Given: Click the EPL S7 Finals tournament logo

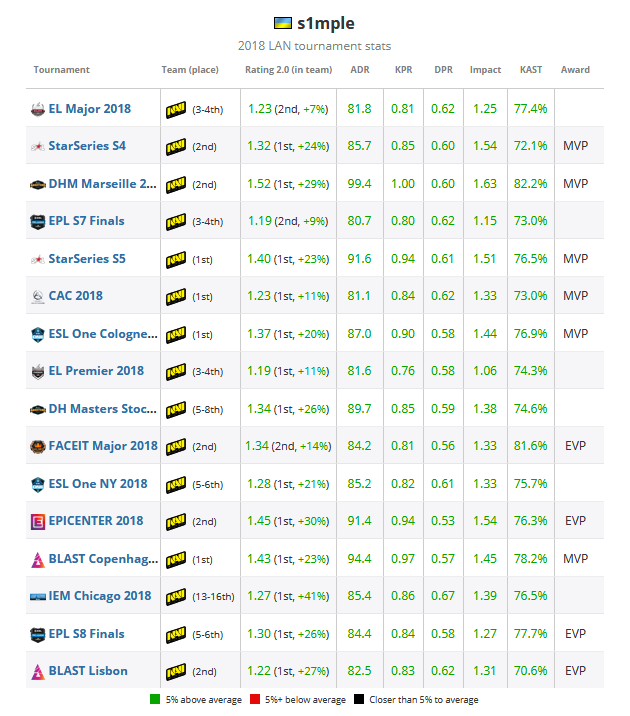Looking at the screenshot, I should [38, 221].
